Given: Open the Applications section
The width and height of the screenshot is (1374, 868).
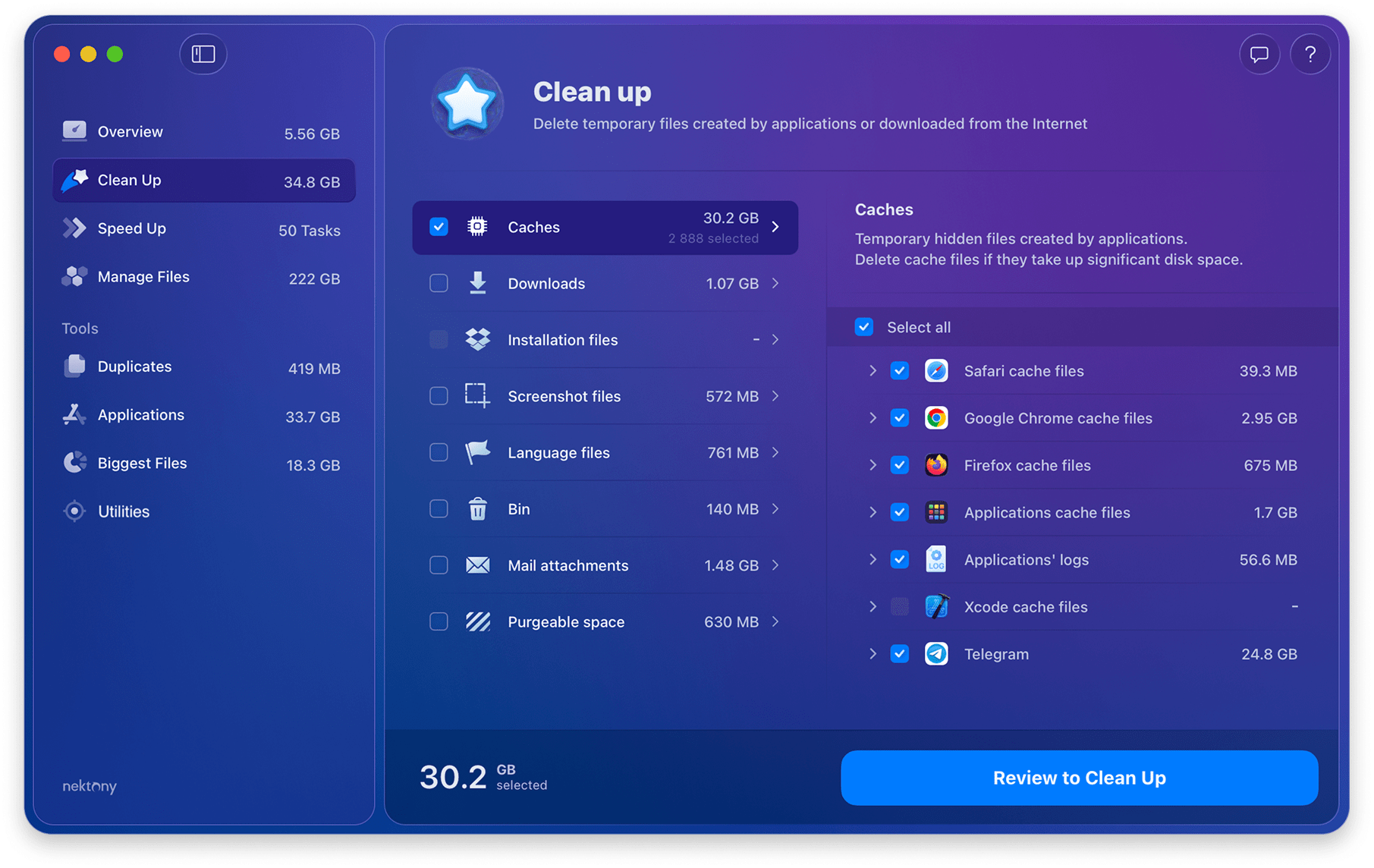Looking at the screenshot, I should click(140, 414).
